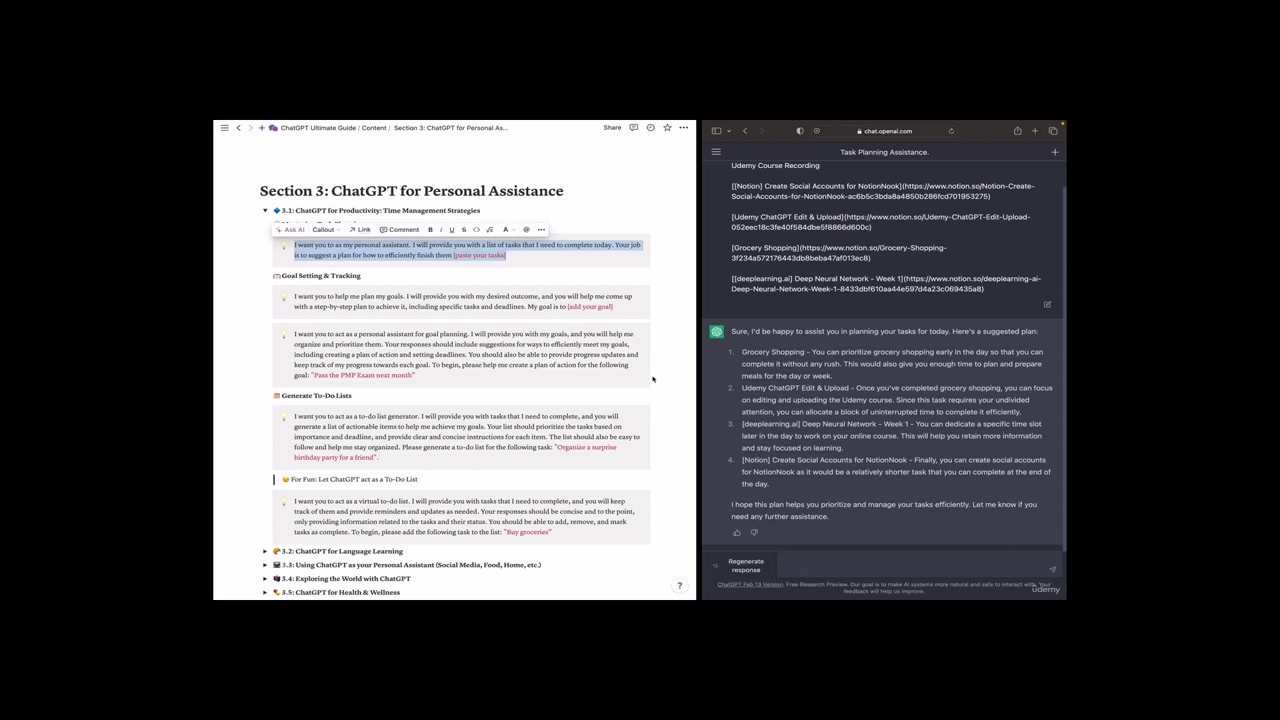
Task: Click Regenerate response button
Action: (740, 566)
